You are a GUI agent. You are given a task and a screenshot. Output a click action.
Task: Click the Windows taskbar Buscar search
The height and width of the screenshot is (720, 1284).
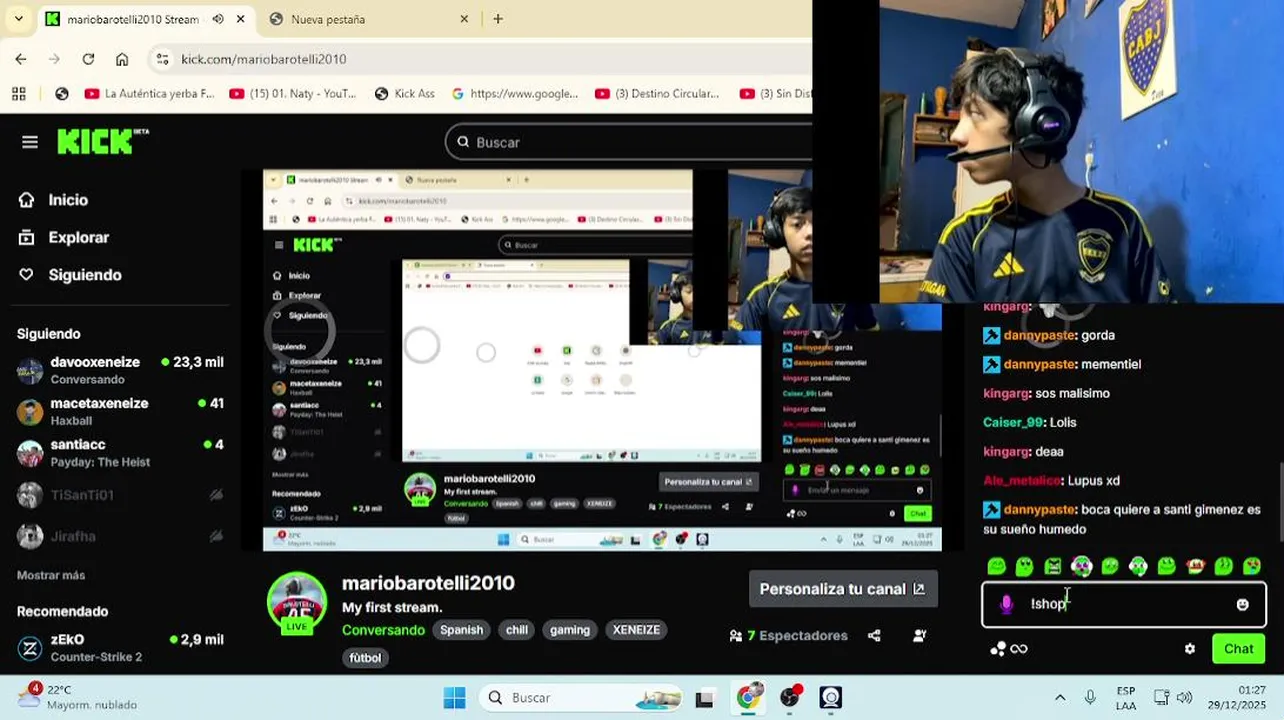(x=580, y=698)
